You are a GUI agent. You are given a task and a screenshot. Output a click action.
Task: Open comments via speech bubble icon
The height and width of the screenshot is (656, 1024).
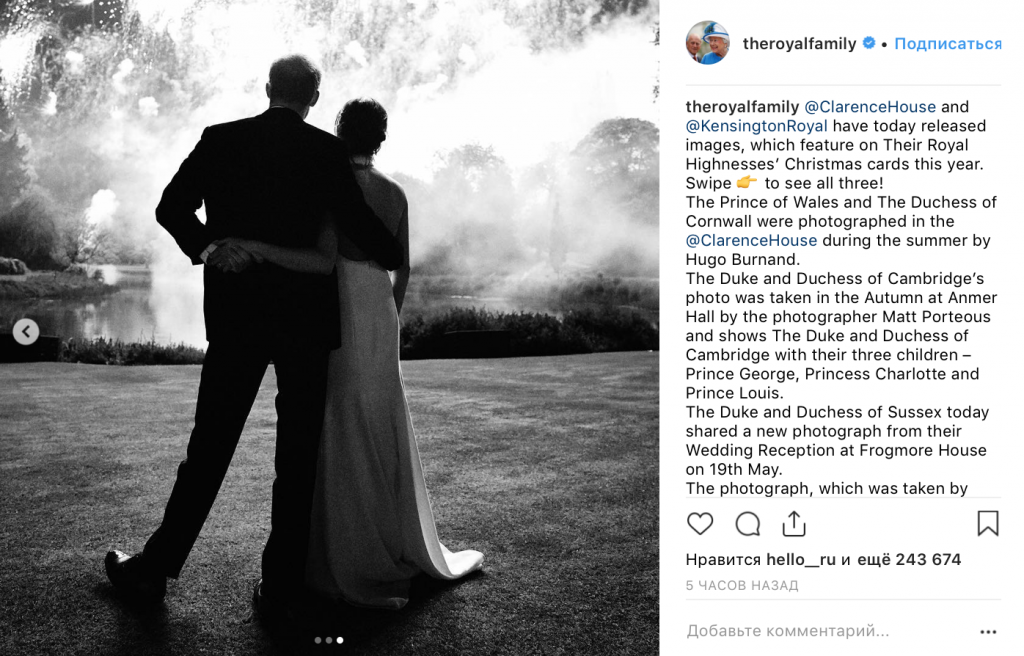(748, 524)
